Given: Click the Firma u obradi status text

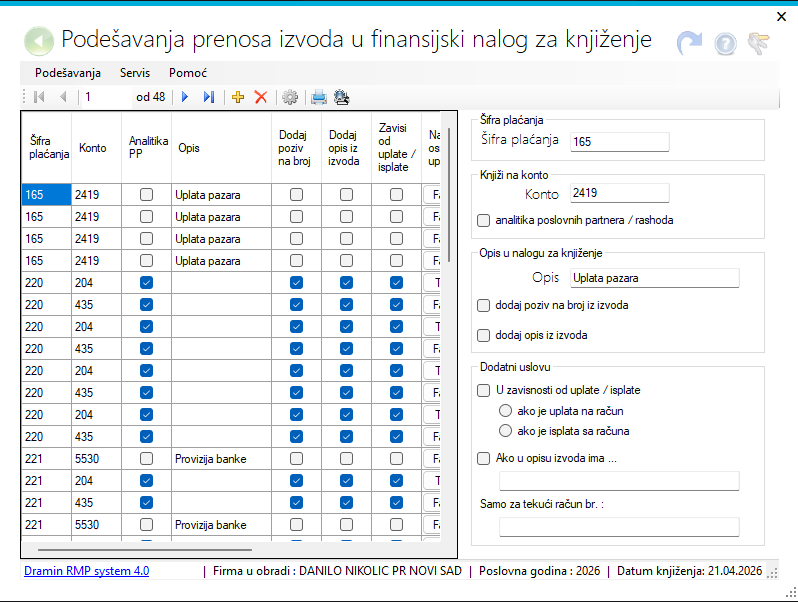Looking at the screenshot, I should tap(337, 571).
